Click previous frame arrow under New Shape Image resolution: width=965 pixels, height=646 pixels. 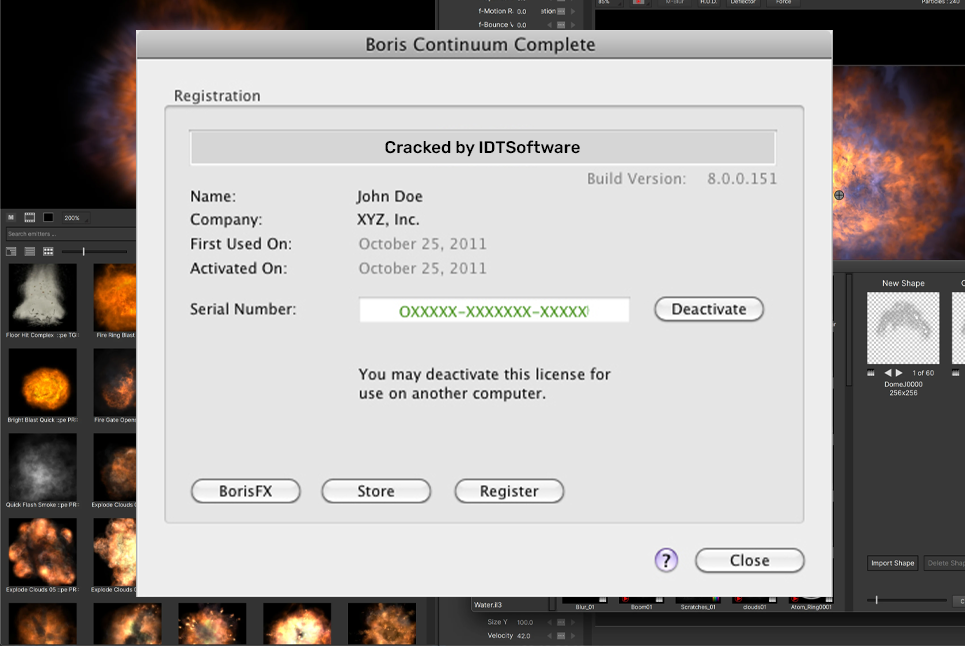887,373
